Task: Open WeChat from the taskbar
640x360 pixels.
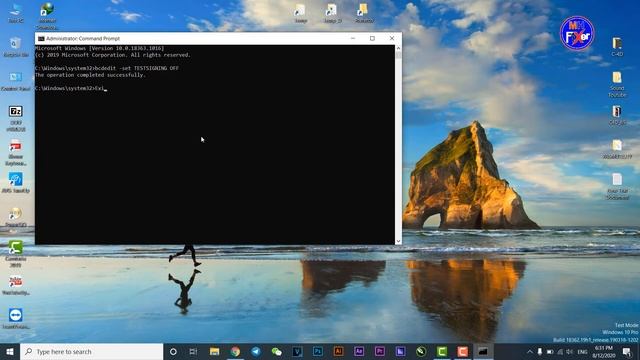Action: coord(277,351)
